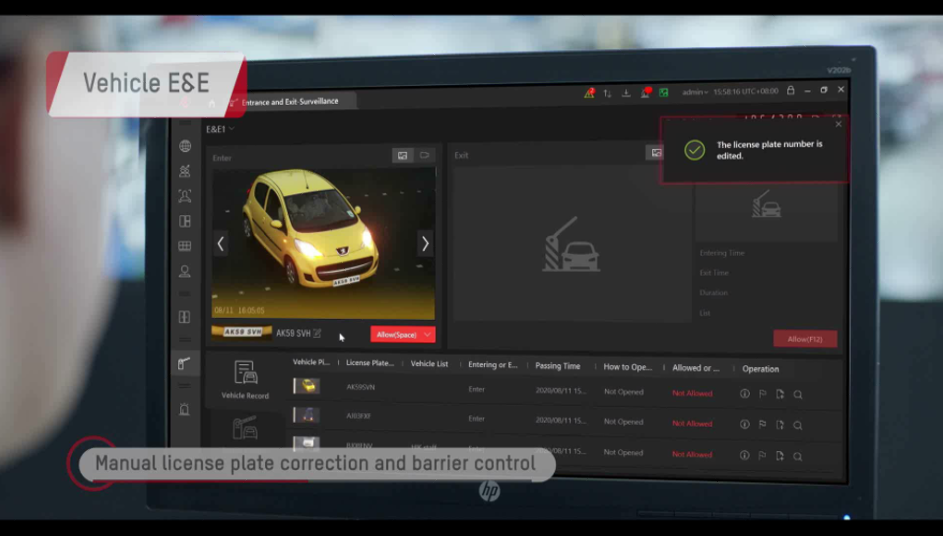Click the alarm bell icon in sidebar
Image resolution: width=943 pixels, height=536 pixels.
[x=184, y=410]
